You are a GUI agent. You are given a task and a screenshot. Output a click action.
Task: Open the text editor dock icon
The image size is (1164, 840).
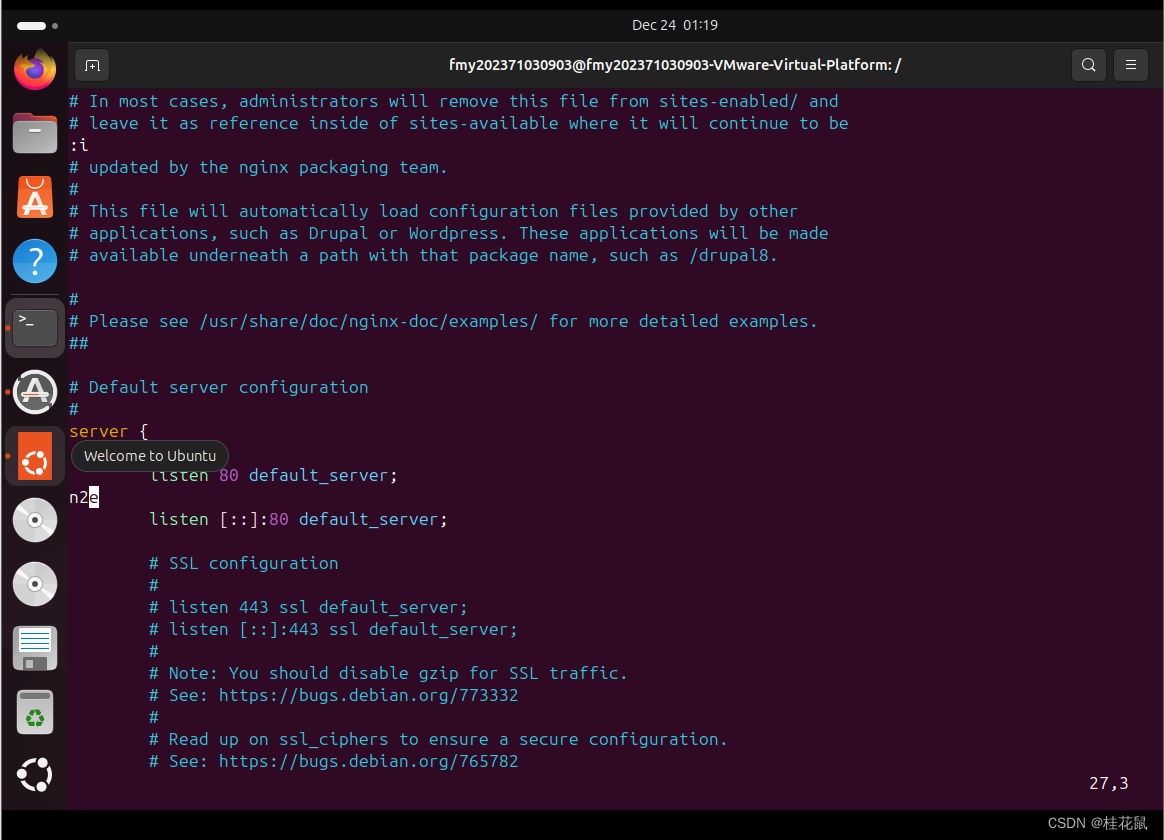(35, 648)
